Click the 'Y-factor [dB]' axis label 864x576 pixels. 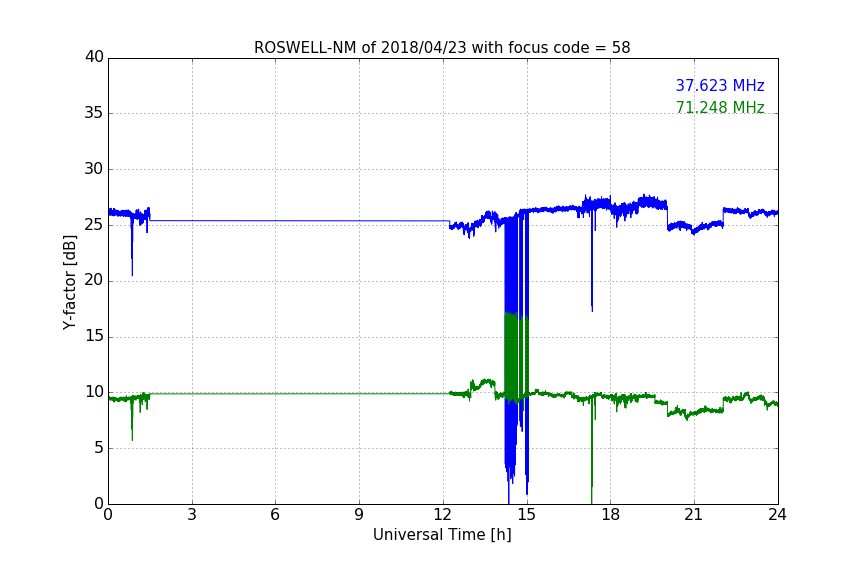(70, 282)
